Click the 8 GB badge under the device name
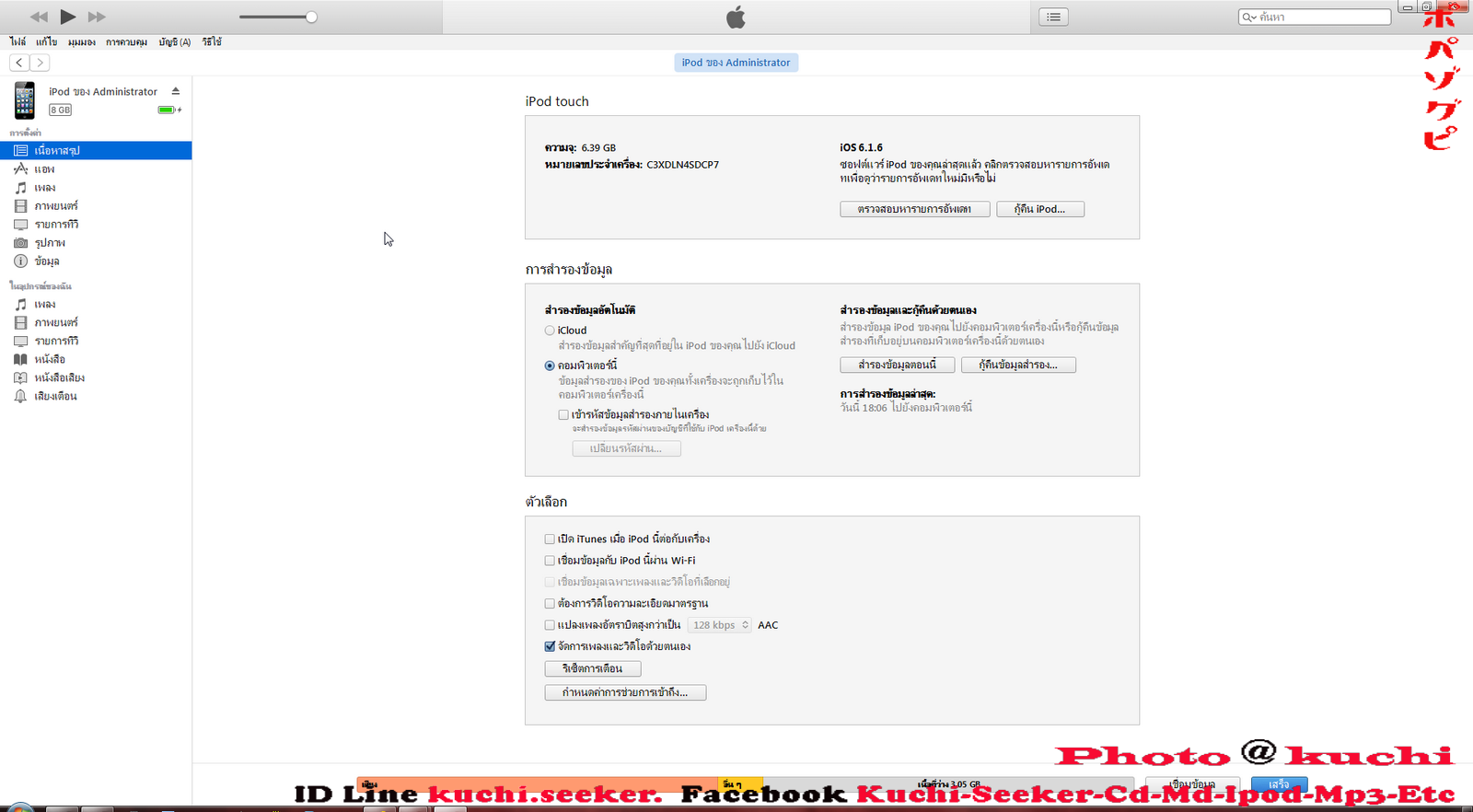1473x812 pixels. coord(60,110)
